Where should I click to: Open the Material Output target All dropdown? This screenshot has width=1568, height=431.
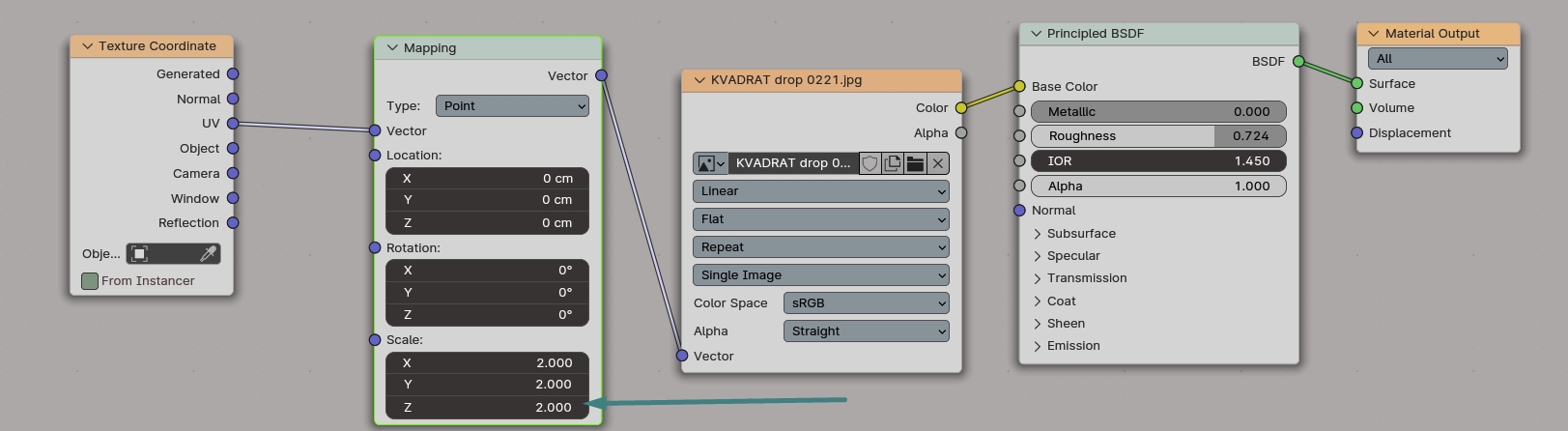pos(1438,59)
